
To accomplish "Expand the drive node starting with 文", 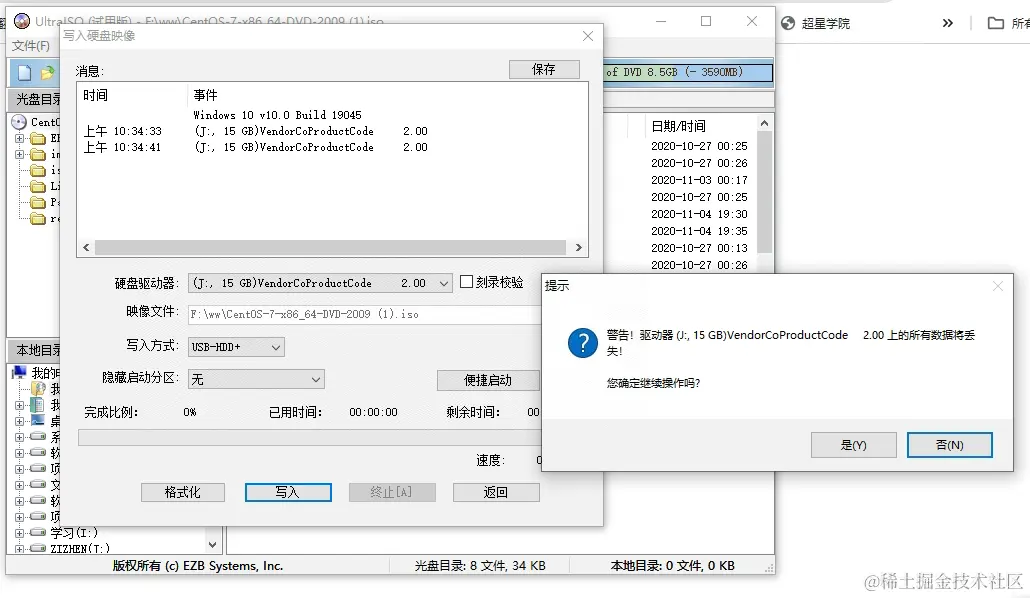I will click(x=19, y=485).
